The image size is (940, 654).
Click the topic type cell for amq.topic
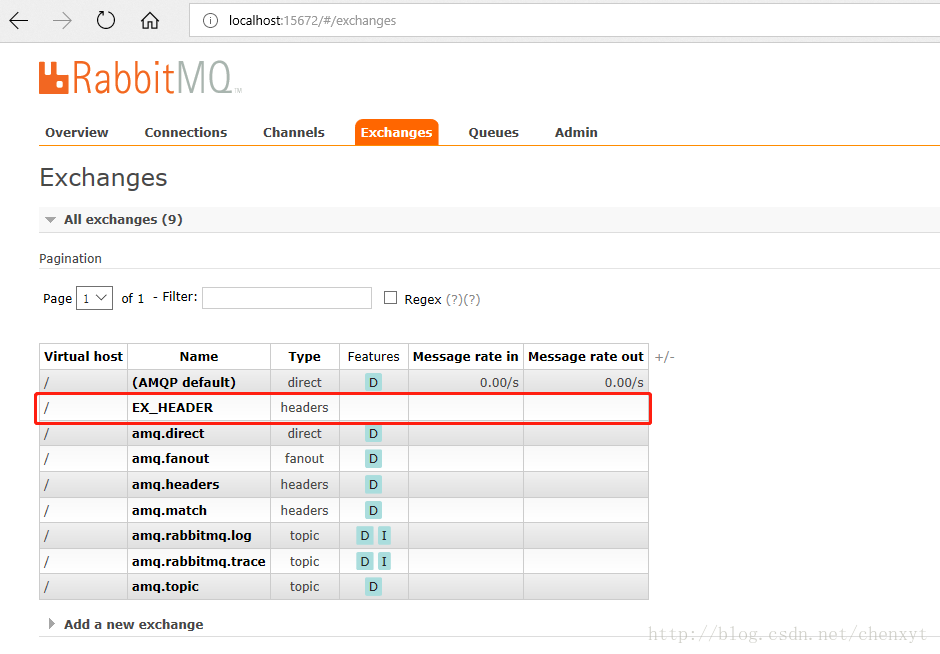(x=305, y=587)
